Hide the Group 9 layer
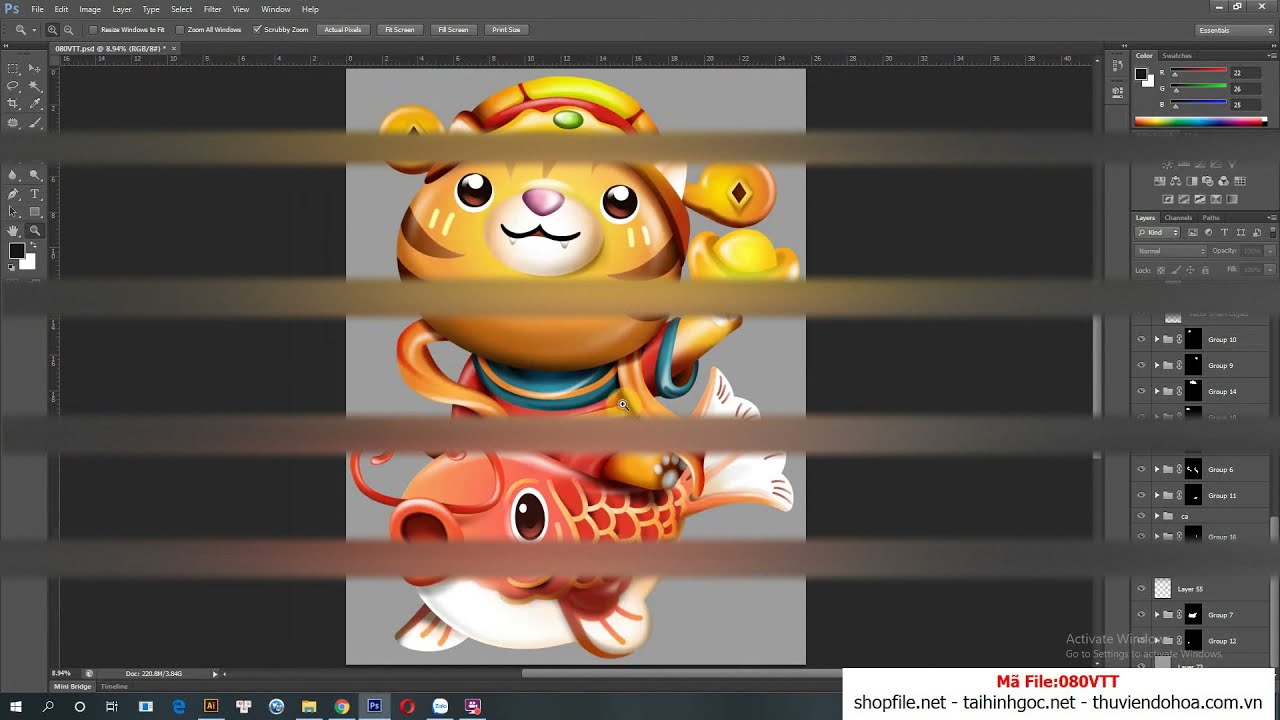1280x720 pixels. click(1141, 365)
